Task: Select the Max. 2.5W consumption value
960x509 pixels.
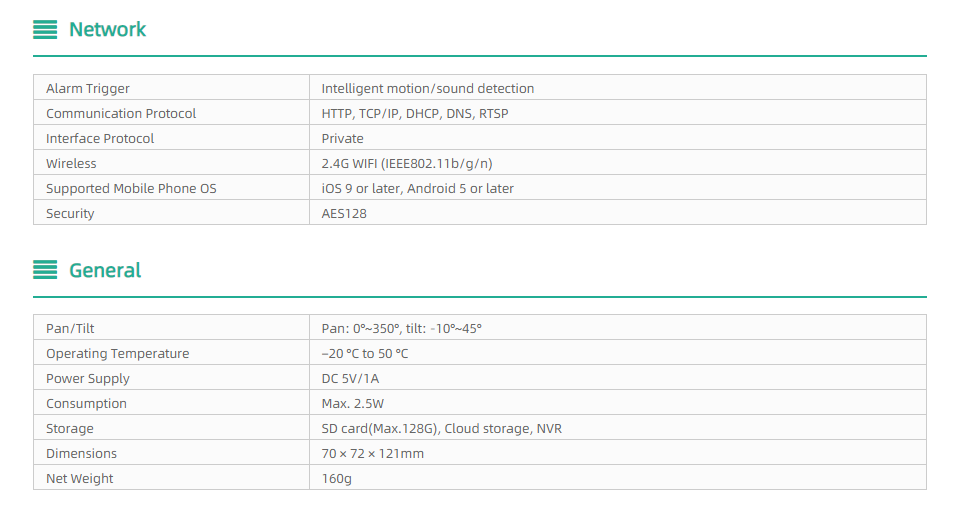Action: 353,404
